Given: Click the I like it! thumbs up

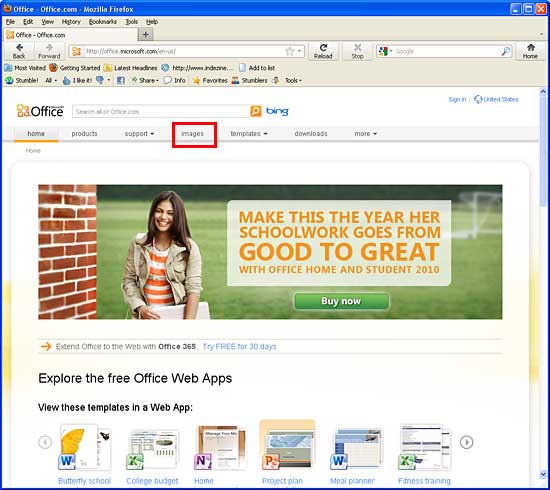Looking at the screenshot, I should [78, 80].
